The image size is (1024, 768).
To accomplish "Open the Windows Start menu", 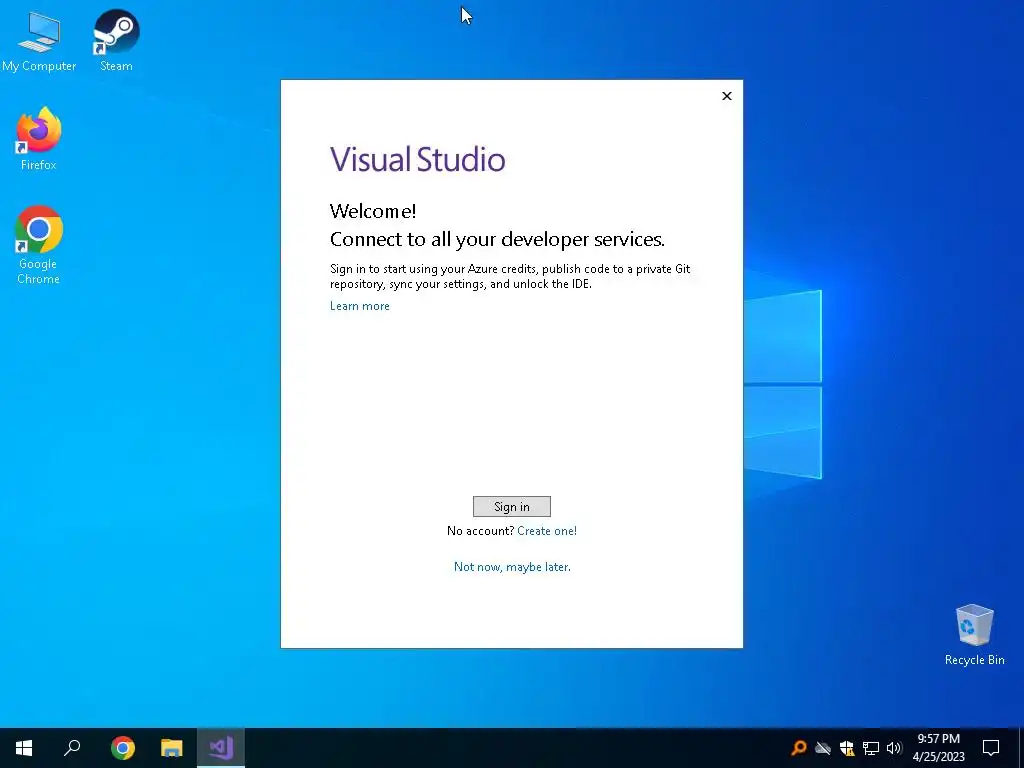I will (x=24, y=748).
